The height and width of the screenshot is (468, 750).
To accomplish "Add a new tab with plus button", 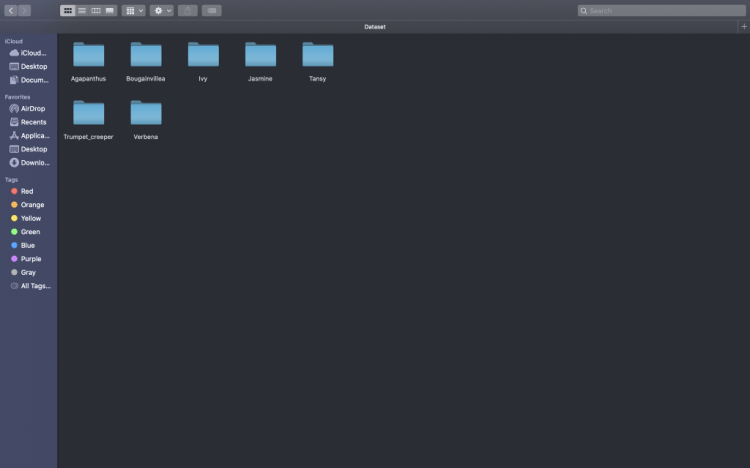I will tap(743, 27).
